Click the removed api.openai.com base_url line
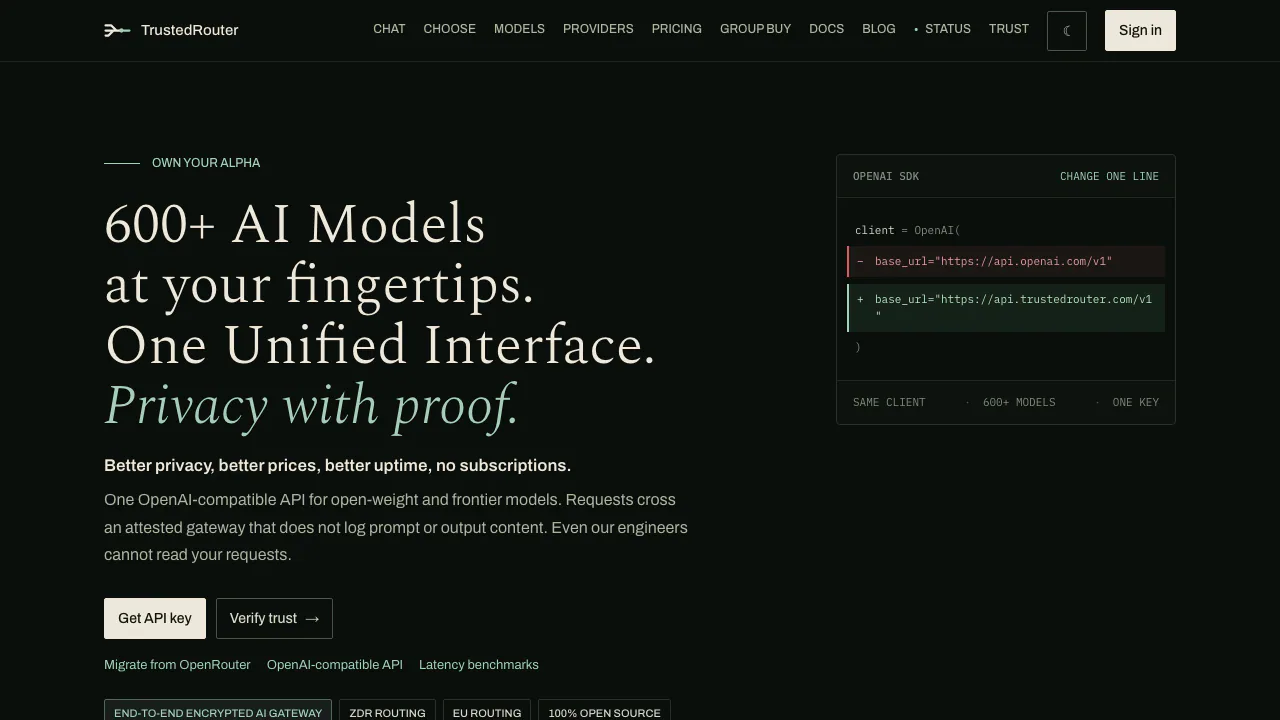The image size is (1280, 720). point(1006,261)
